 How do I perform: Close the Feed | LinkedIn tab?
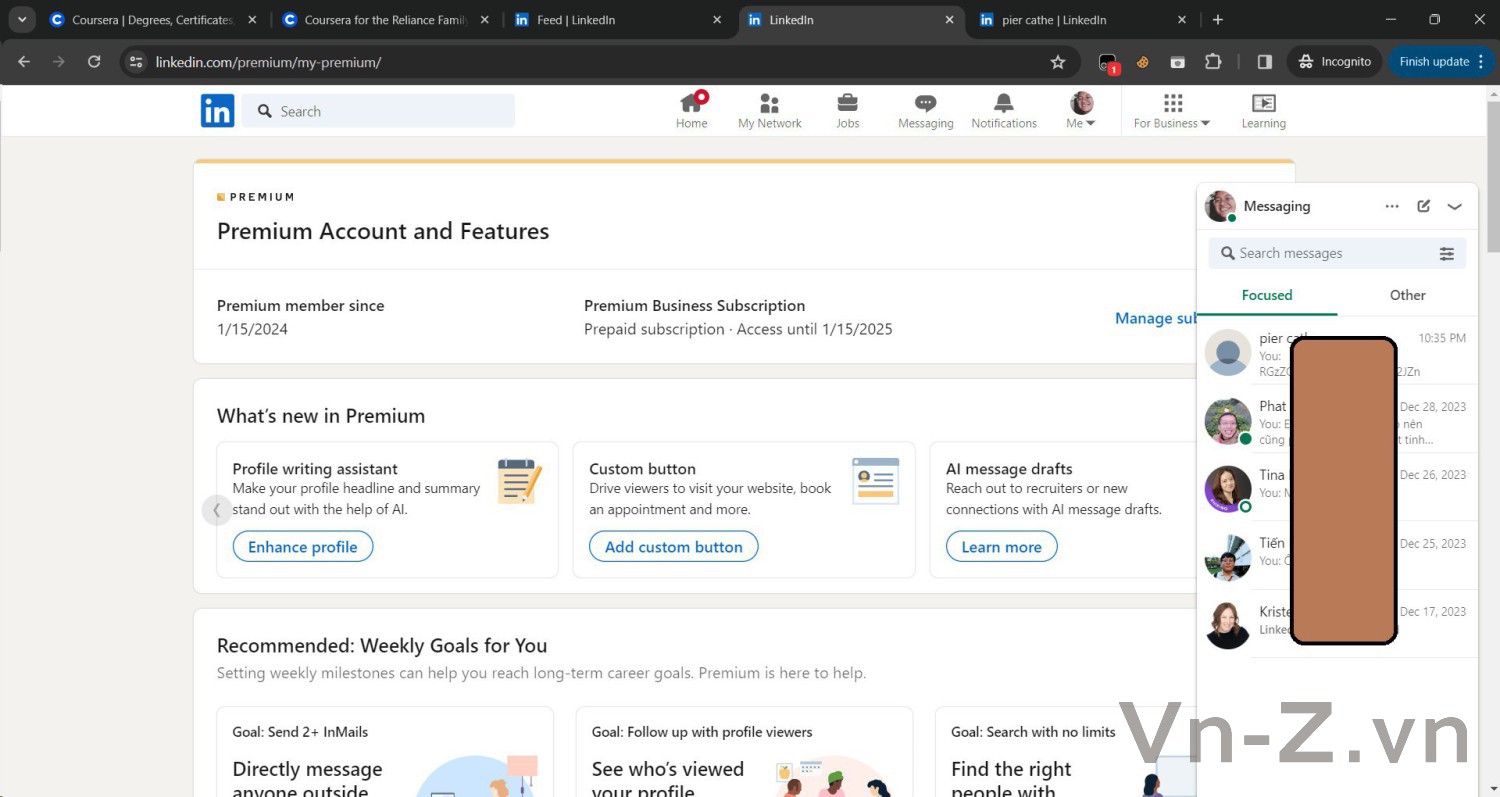[717, 20]
